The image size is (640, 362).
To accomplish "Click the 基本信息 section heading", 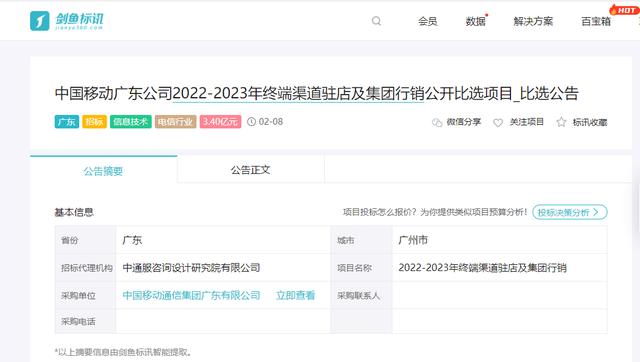I will point(74,212).
